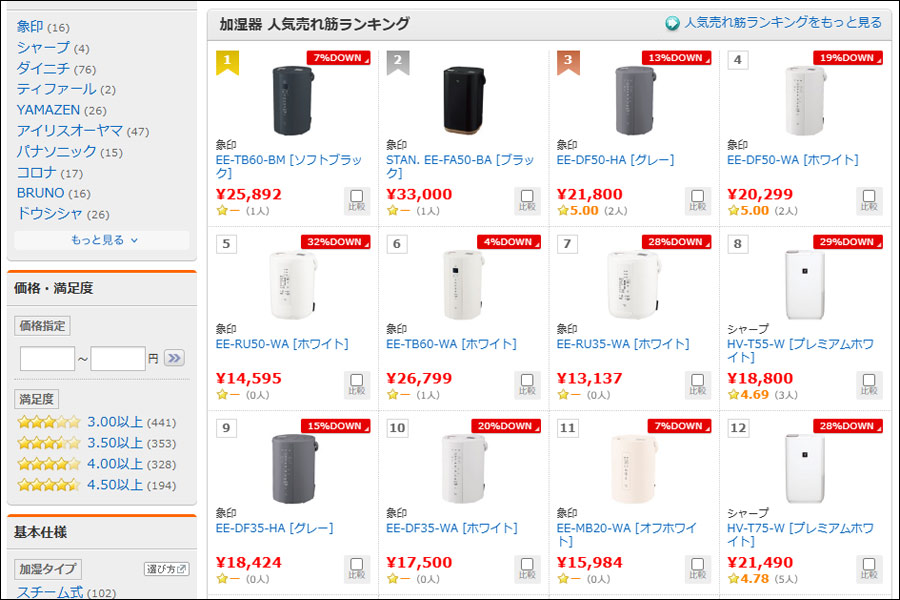900x600 pixels.
Task: Click the arrow icon beside 人気売れ筋ランキングをもっと見る
Action: click(673, 23)
